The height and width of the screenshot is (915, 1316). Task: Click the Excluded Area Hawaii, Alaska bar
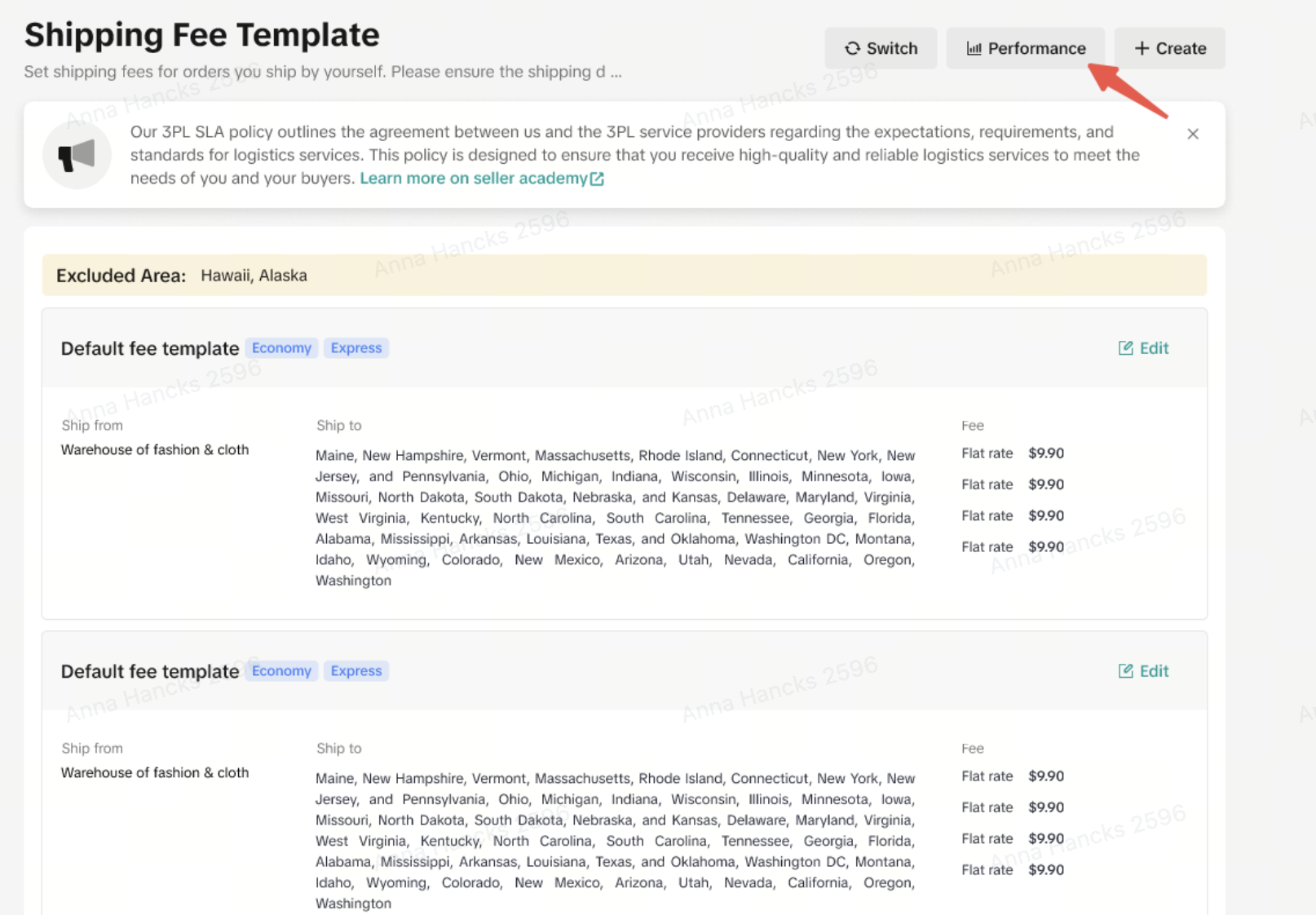coord(624,276)
